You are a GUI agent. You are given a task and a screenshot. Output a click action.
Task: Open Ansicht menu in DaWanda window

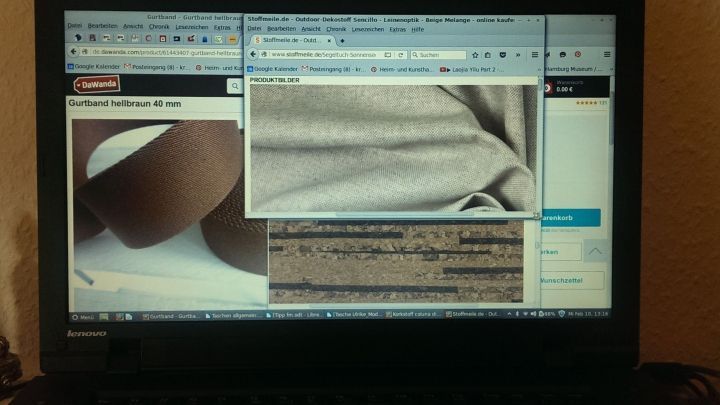click(x=133, y=27)
